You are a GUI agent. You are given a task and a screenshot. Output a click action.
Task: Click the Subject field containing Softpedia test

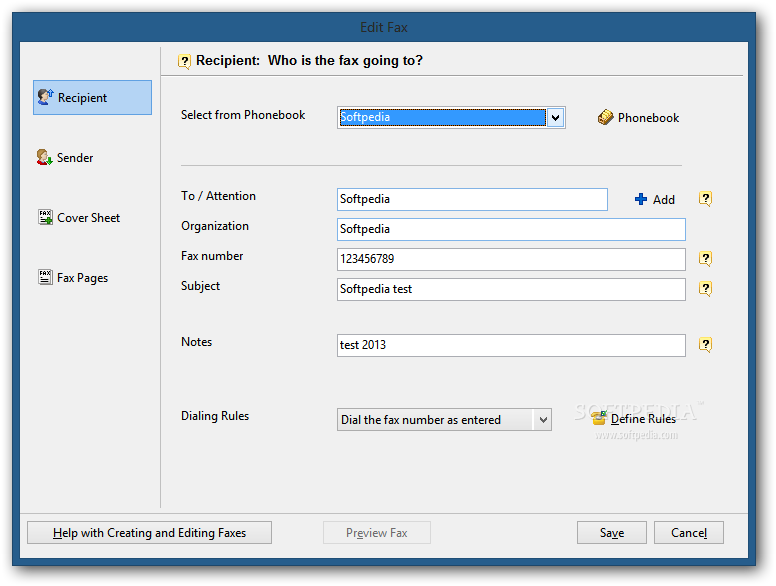pyautogui.click(x=511, y=289)
